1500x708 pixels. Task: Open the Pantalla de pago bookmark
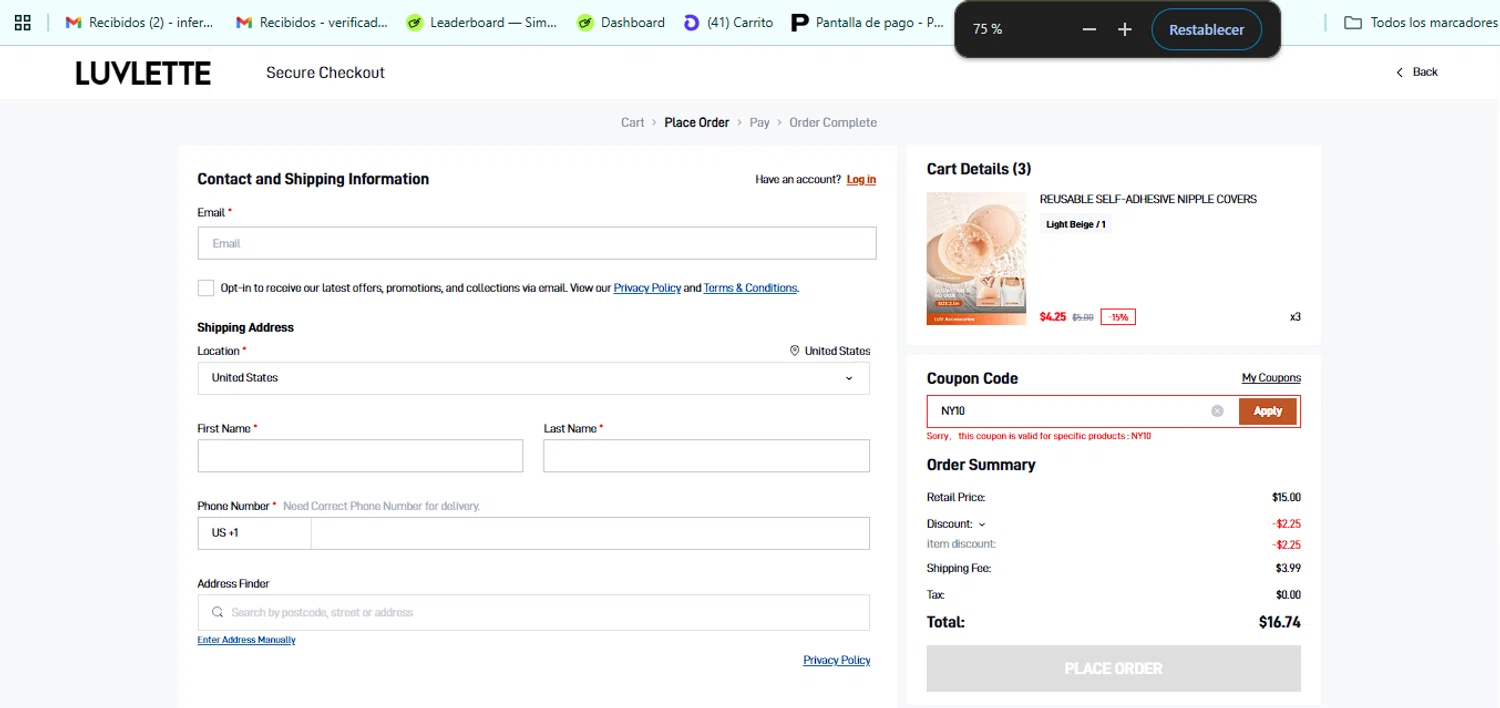point(867,22)
